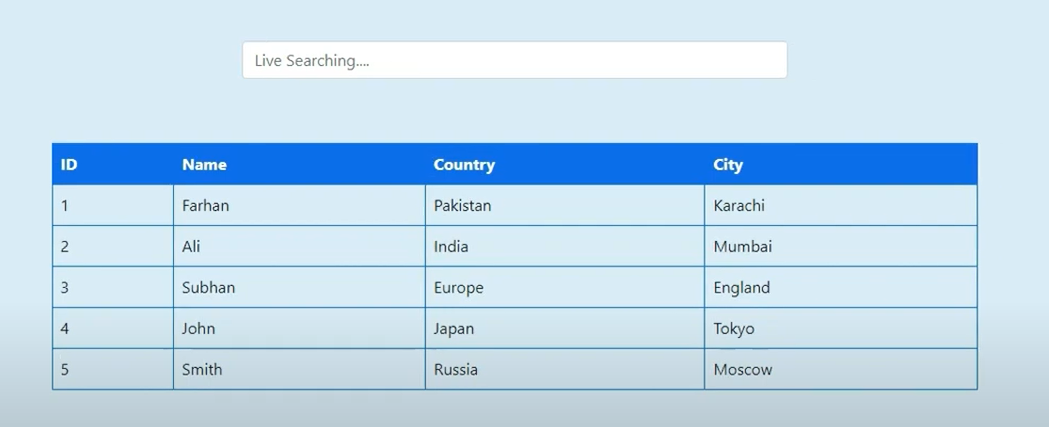1049x427 pixels.
Task: Click the Live Searching input field
Action: (x=514, y=60)
